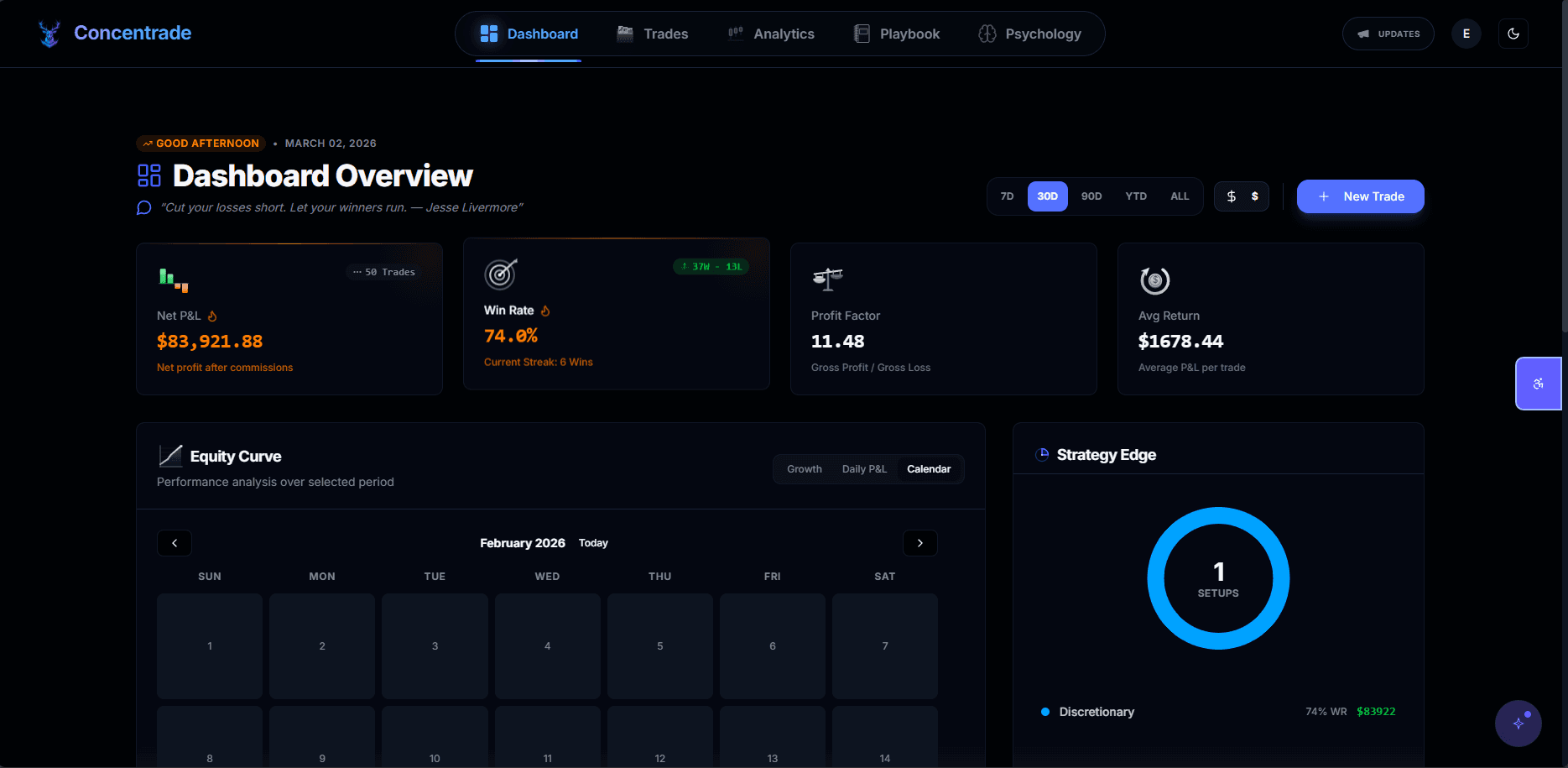Toggle dark mode with the moon icon
The width and height of the screenshot is (1568, 768).
pyautogui.click(x=1513, y=34)
